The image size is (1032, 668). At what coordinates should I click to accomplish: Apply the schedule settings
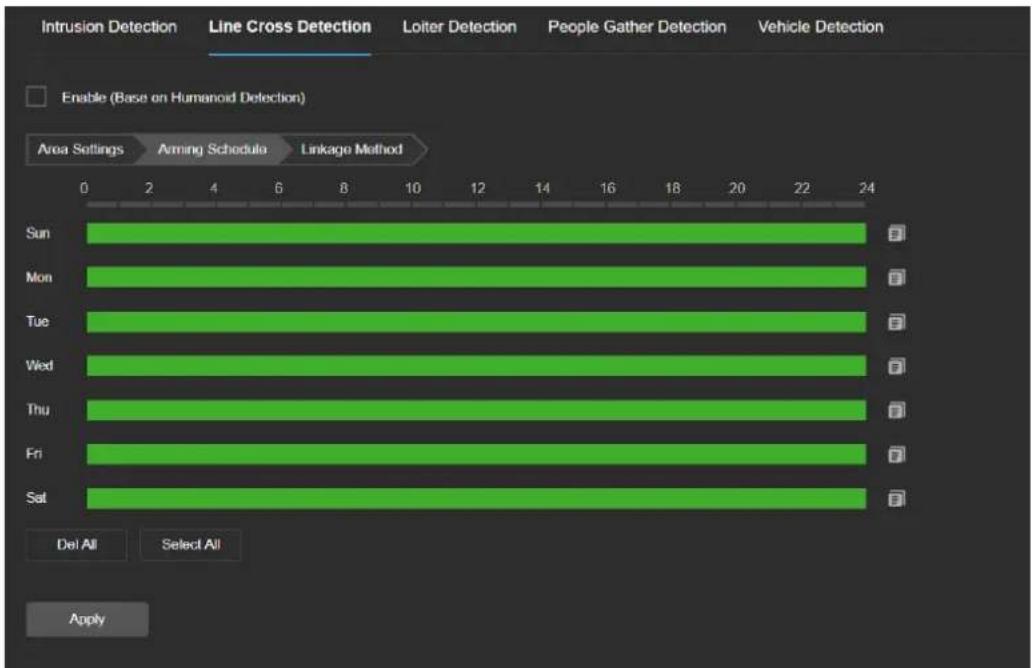[x=87, y=619]
